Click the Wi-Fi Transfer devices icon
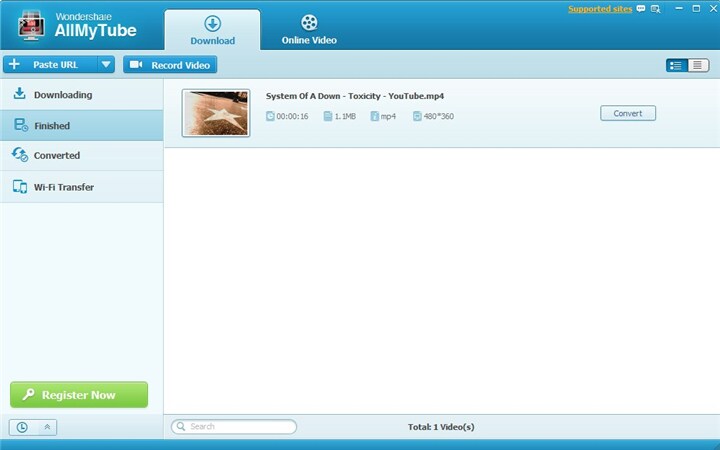Viewport: 720px width, 450px height. [20, 186]
